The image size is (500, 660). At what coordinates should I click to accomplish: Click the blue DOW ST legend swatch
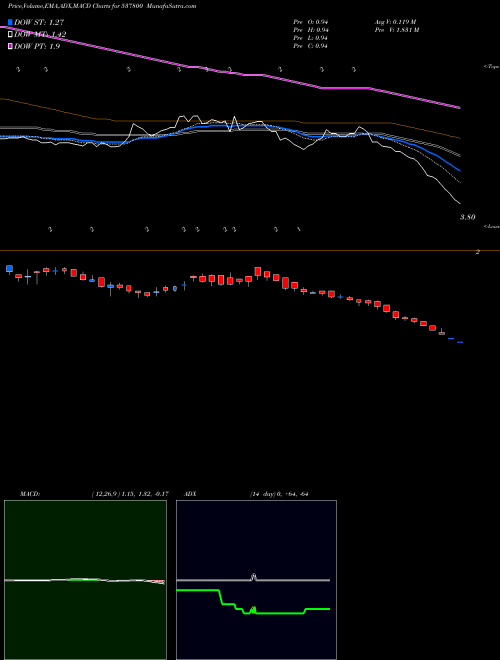coord(10,22)
